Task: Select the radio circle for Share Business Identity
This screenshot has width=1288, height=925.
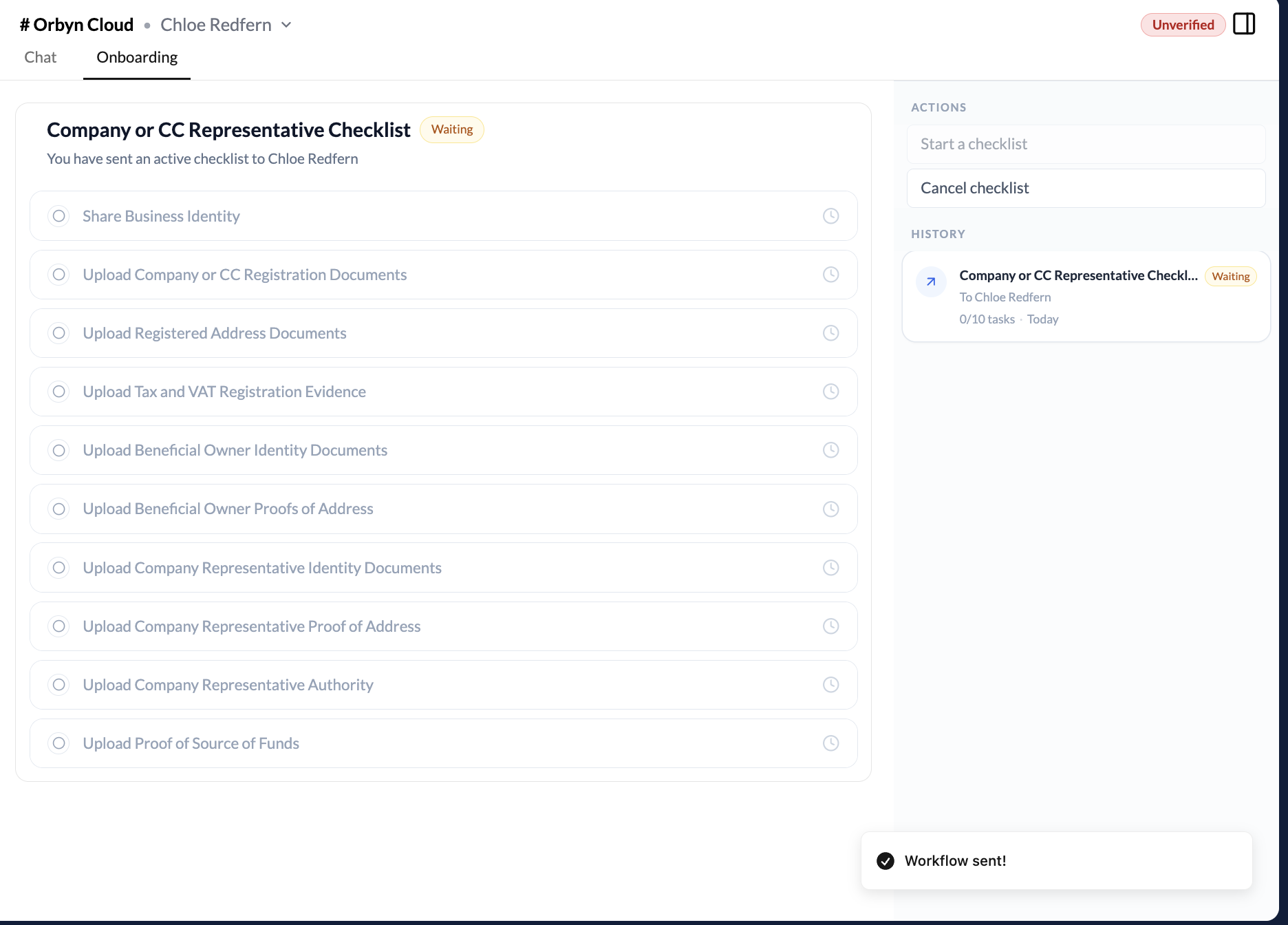Action: [x=58, y=215]
